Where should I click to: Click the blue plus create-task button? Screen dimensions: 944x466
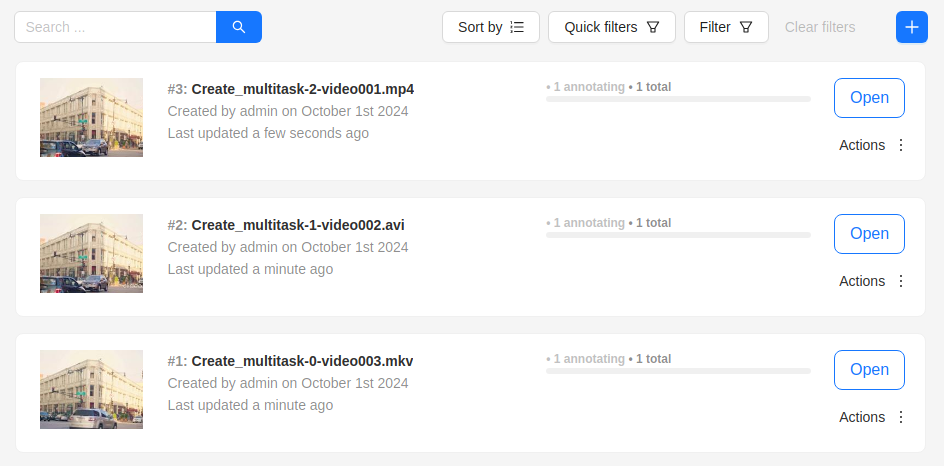911,27
